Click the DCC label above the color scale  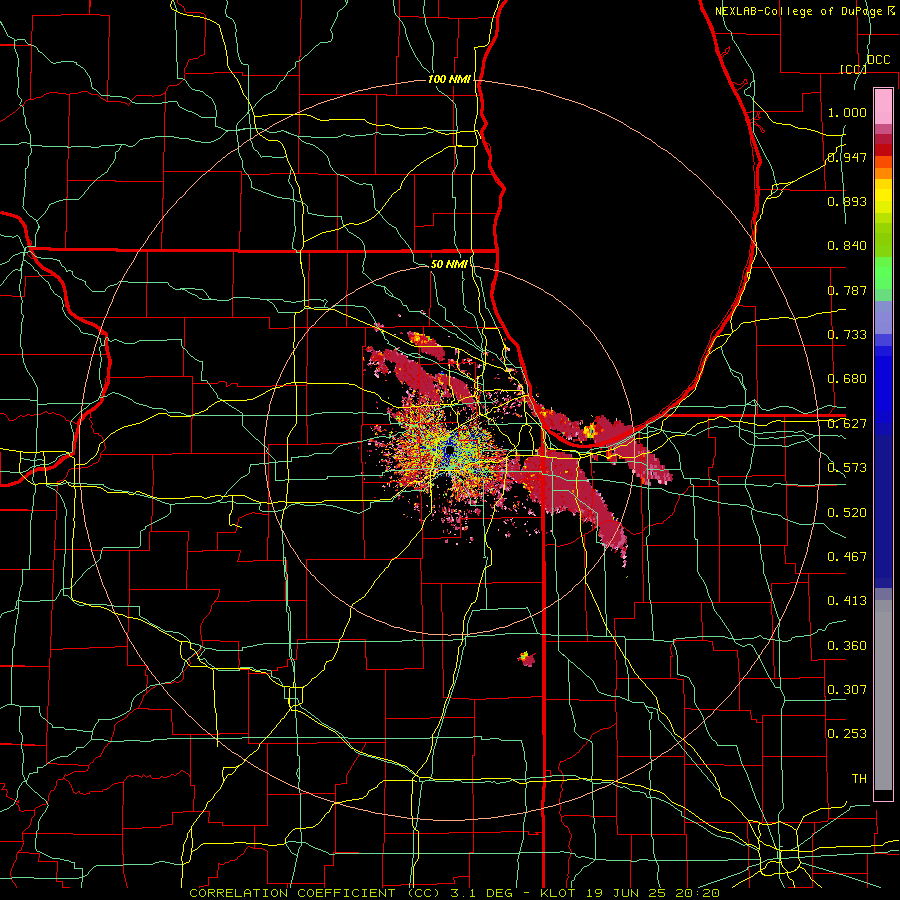click(878, 60)
